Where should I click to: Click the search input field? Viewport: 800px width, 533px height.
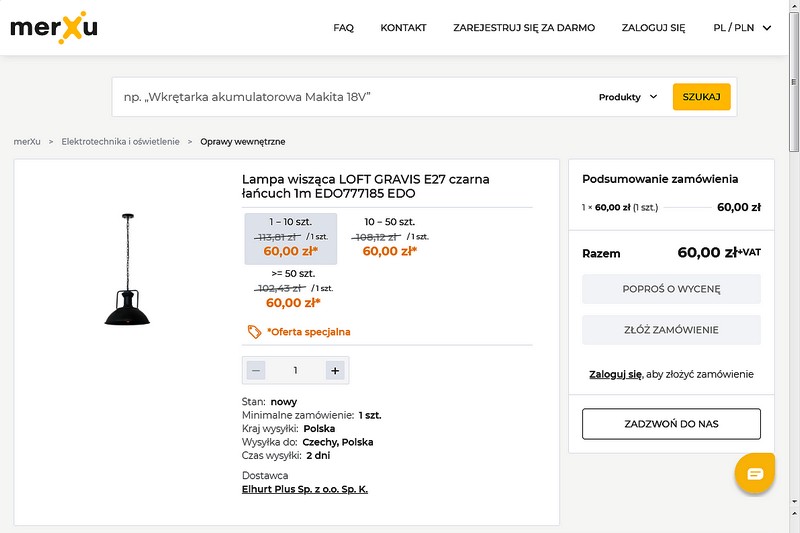[x=352, y=97]
